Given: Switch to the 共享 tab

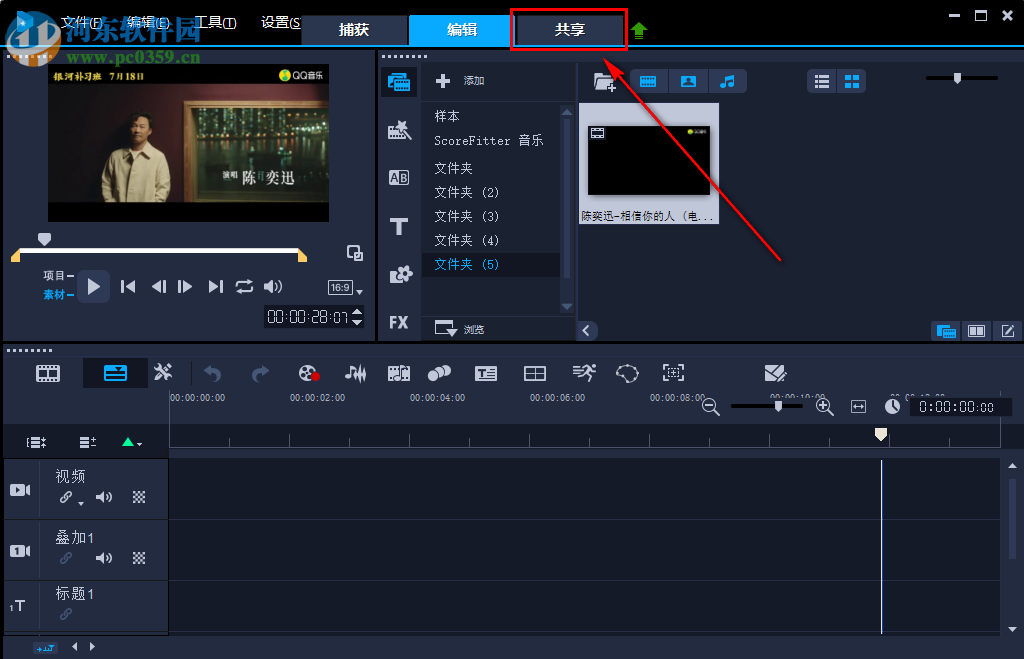Looking at the screenshot, I should (569, 30).
